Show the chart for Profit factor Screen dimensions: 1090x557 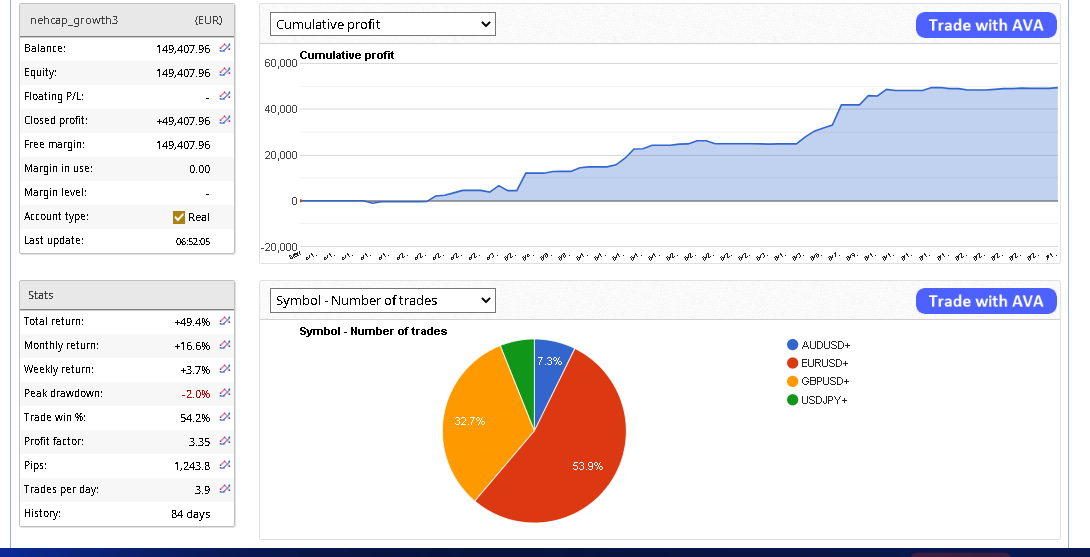coord(225,441)
